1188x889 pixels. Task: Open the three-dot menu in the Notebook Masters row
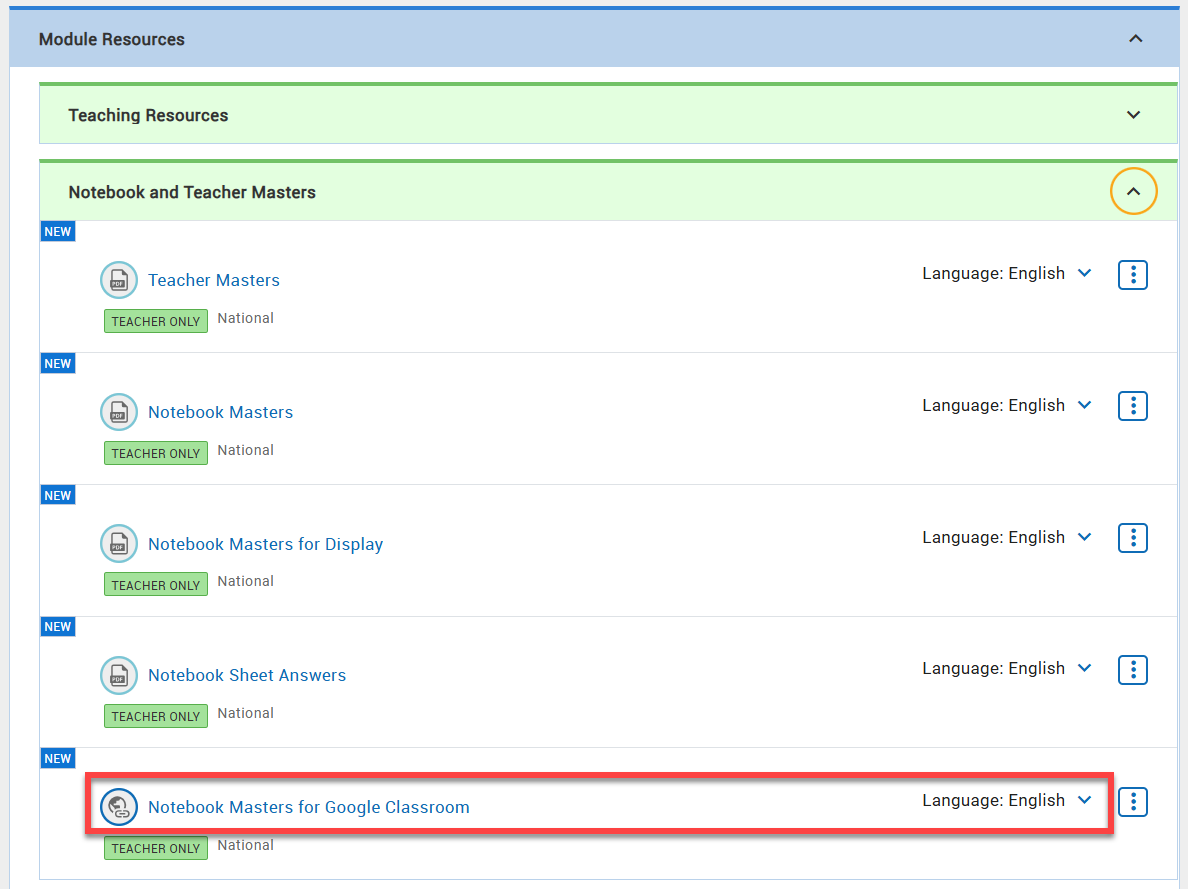pos(1133,406)
